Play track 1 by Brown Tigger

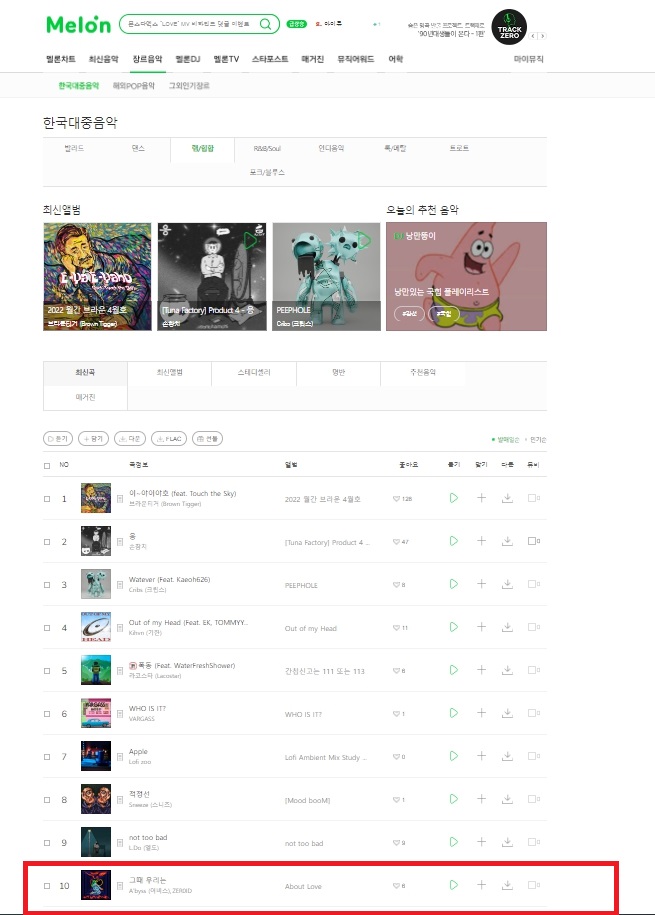[454, 498]
